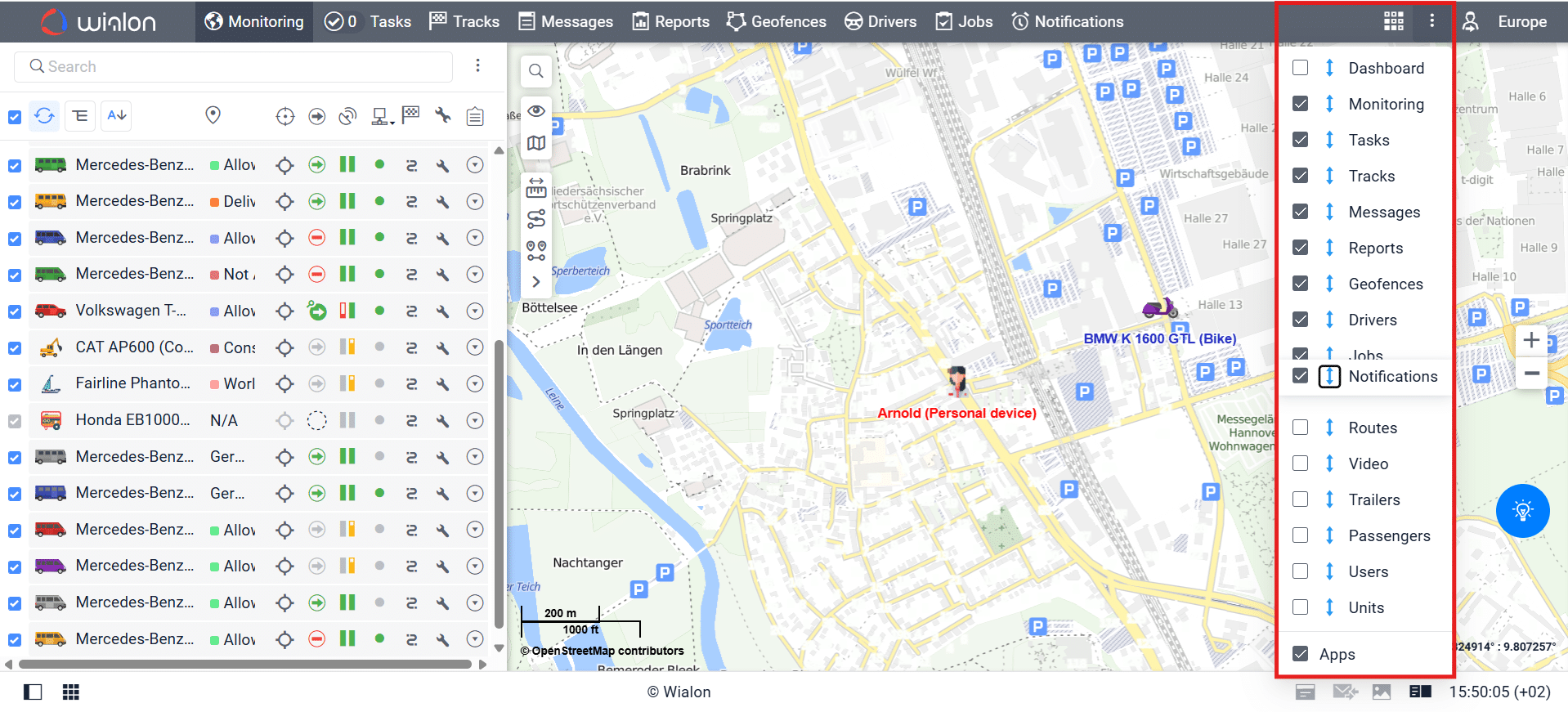Click the user account icon

[1470, 21]
